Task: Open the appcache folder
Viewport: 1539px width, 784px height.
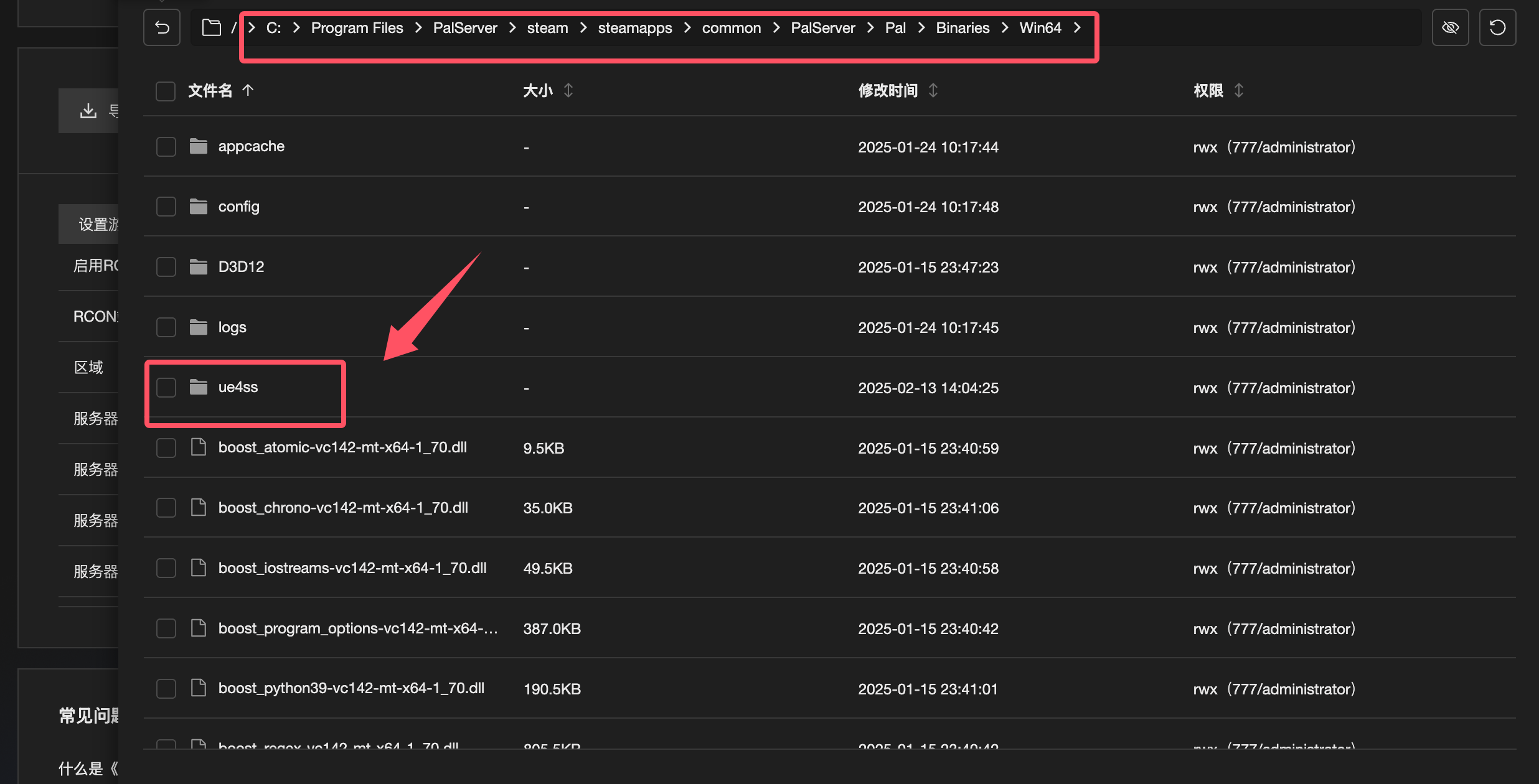Action: point(251,146)
